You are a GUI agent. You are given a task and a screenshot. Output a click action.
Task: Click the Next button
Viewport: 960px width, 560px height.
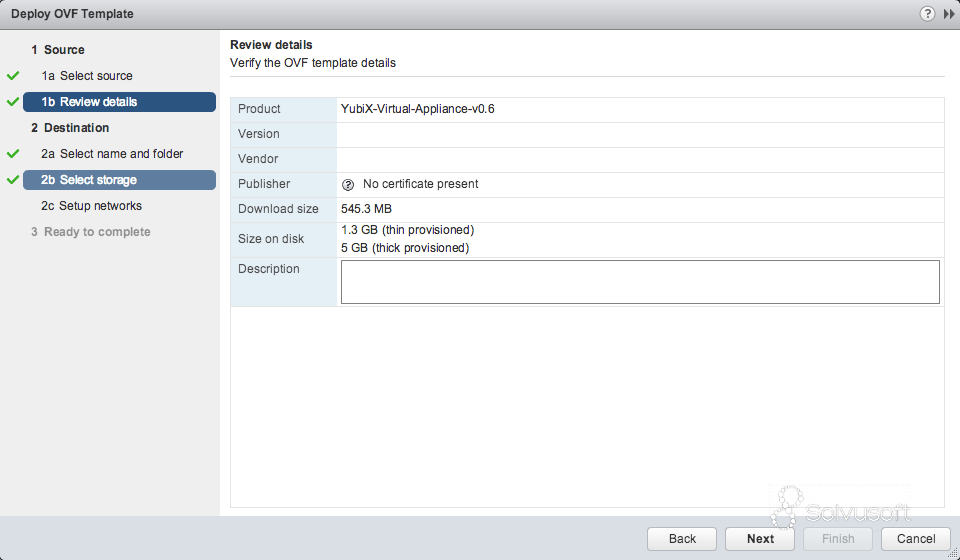pos(760,539)
